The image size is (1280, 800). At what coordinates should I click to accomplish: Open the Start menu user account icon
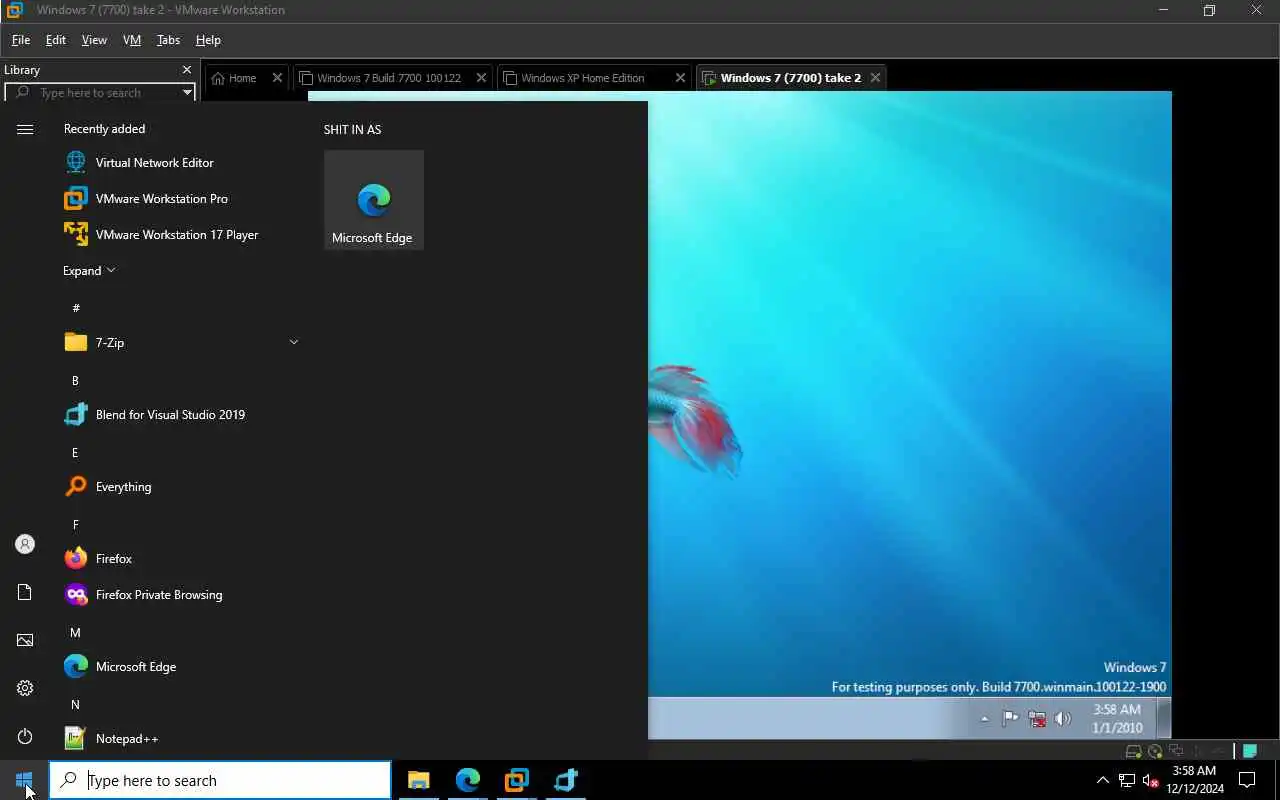[x=25, y=544]
